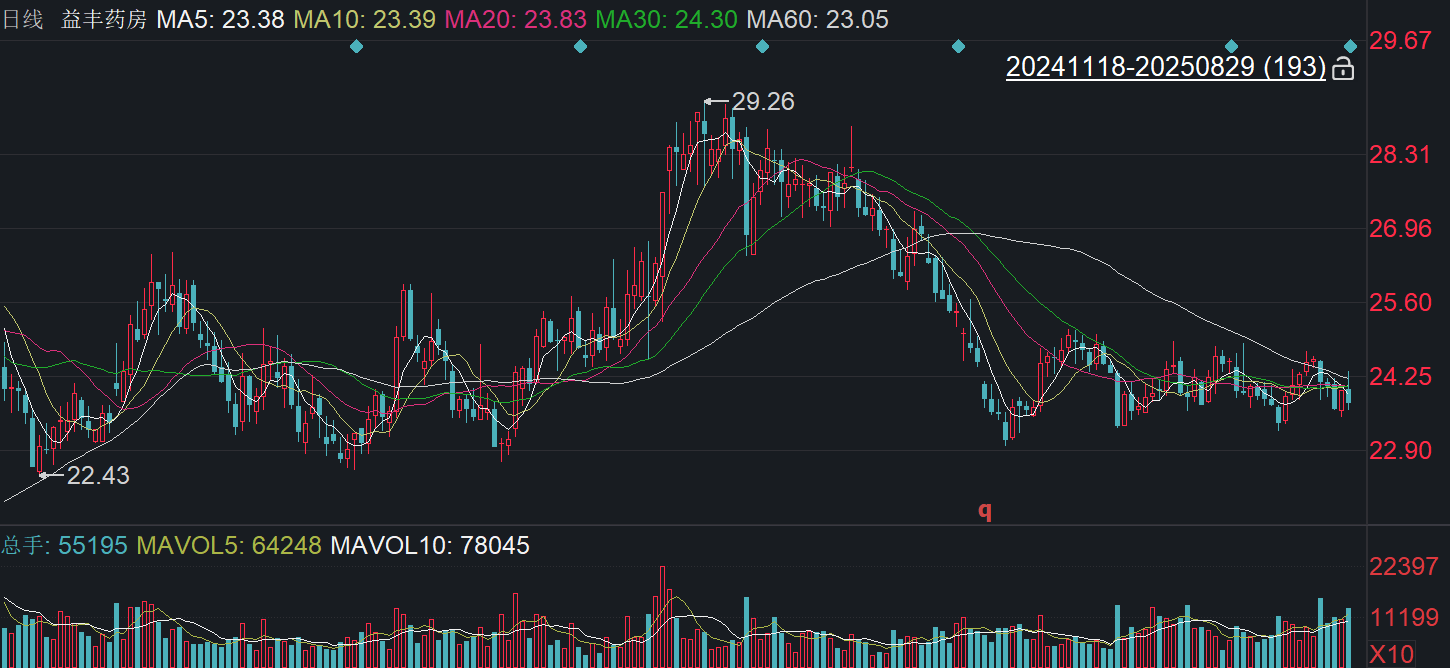
Task: Click the red q marker below the chart
Action: [x=985, y=510]
